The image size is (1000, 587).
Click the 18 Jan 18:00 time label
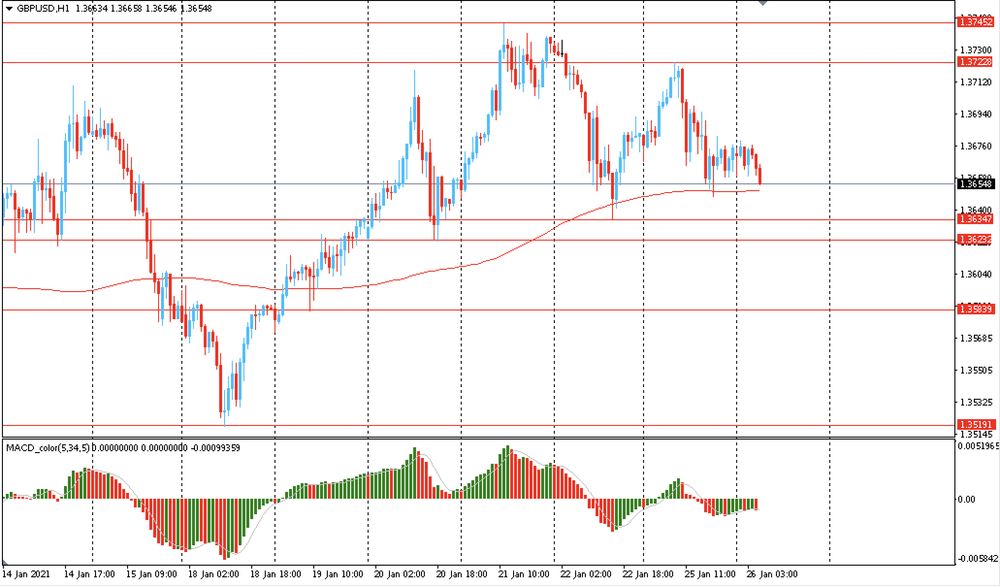pyautogui.click(x=275, y=574)
